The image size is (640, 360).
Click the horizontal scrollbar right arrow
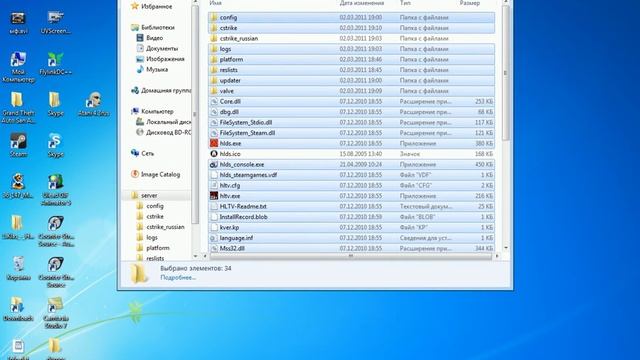(x=497, y=256)
